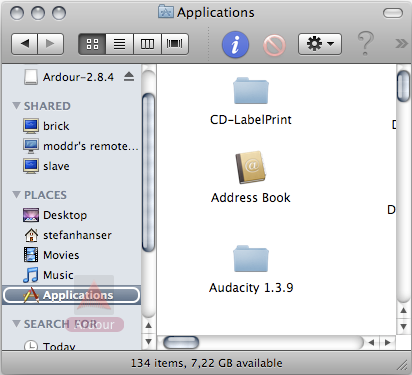Image resolution: width=412 pixels, height=375 pixels.
Task: Click the Applications title folder icon
Action: click(165, 12)
